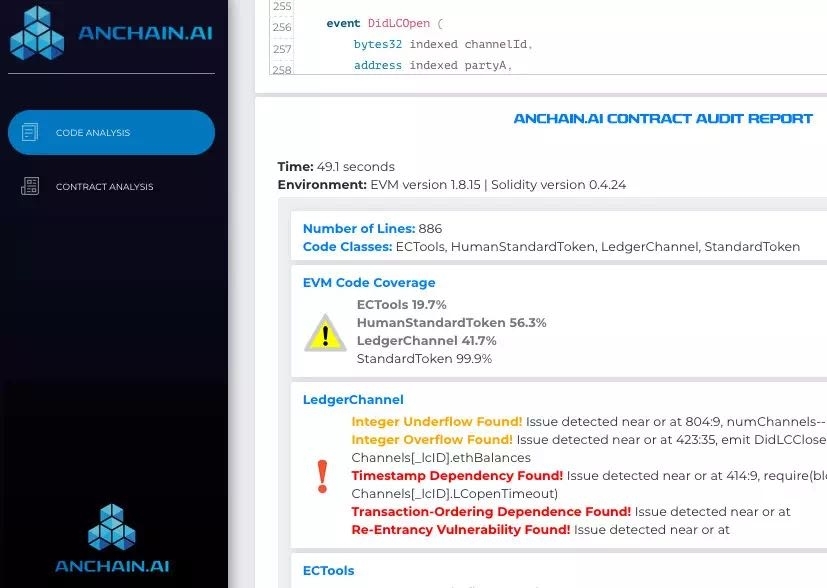Click the Timestamp Dependency Found alert
The height and width of the screenshot is (588, 827).
pyautogui.click(x=457, y=476)
